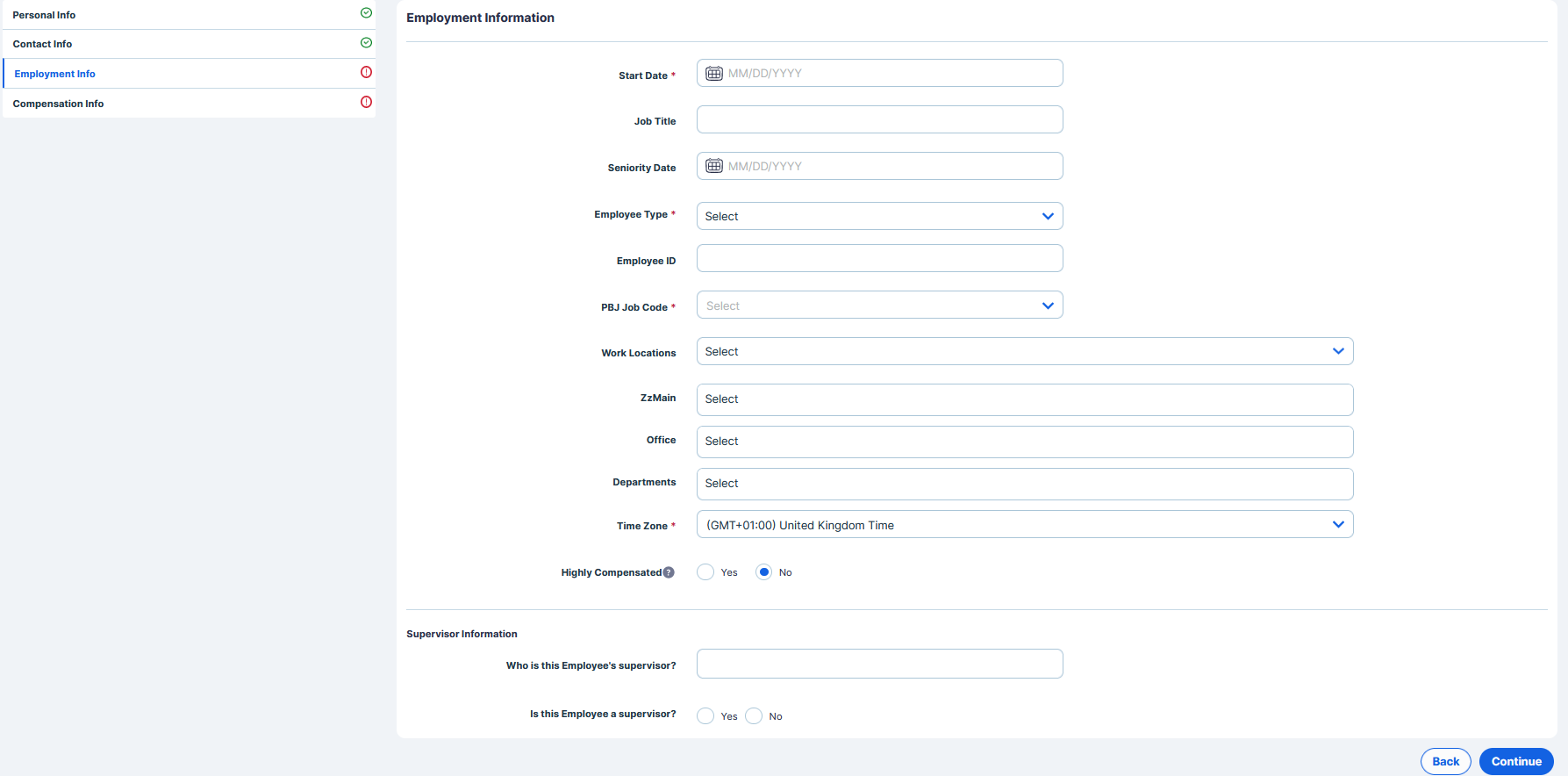Select the Employment Info step

189,74
